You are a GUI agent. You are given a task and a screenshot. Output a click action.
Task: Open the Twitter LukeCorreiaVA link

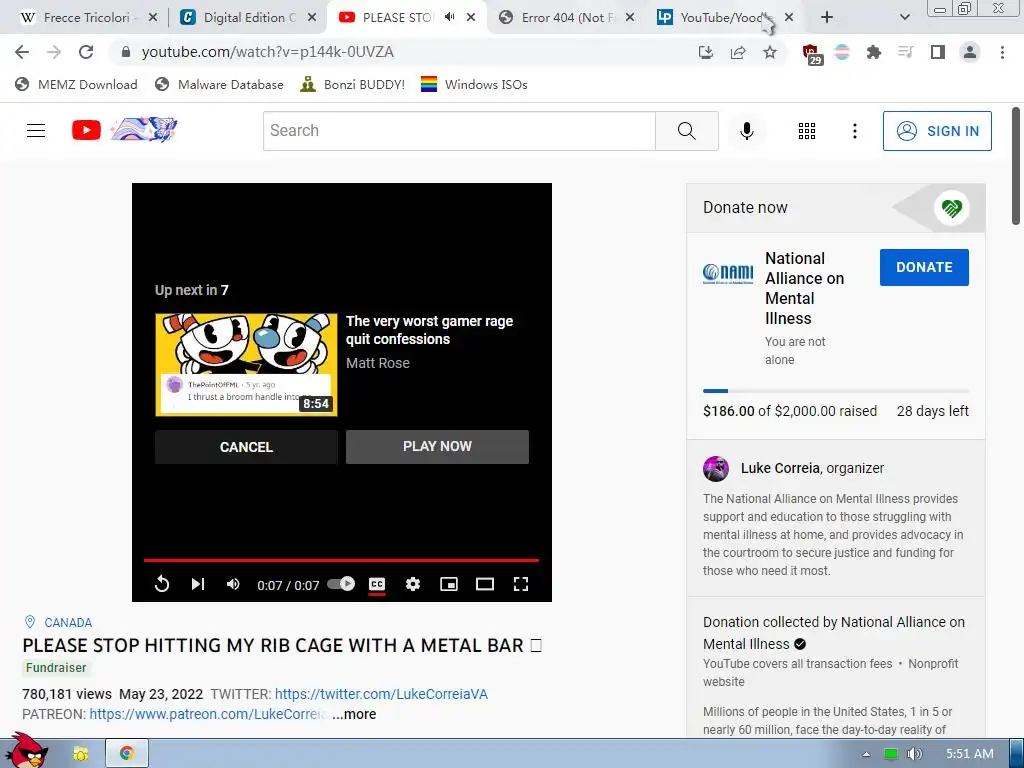click(x=381, y=694)
